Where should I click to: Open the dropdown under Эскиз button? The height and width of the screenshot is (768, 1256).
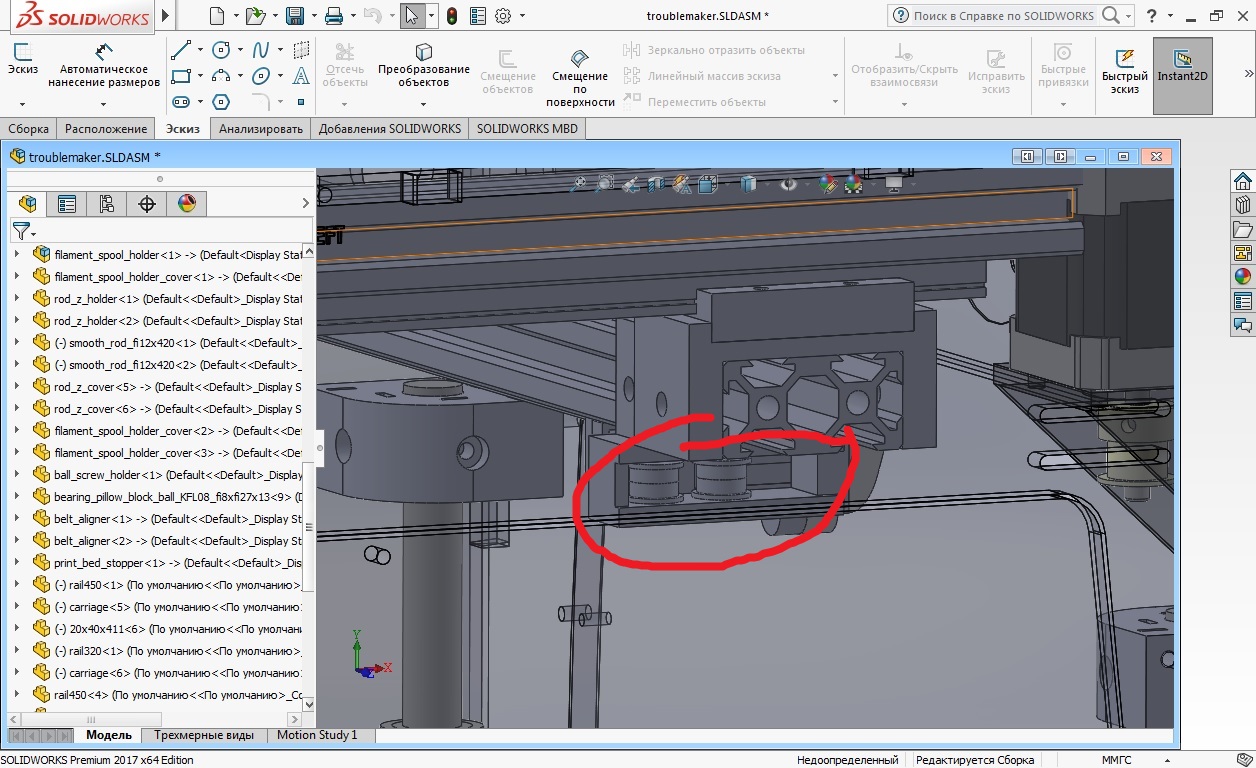(x=22, y=103)
